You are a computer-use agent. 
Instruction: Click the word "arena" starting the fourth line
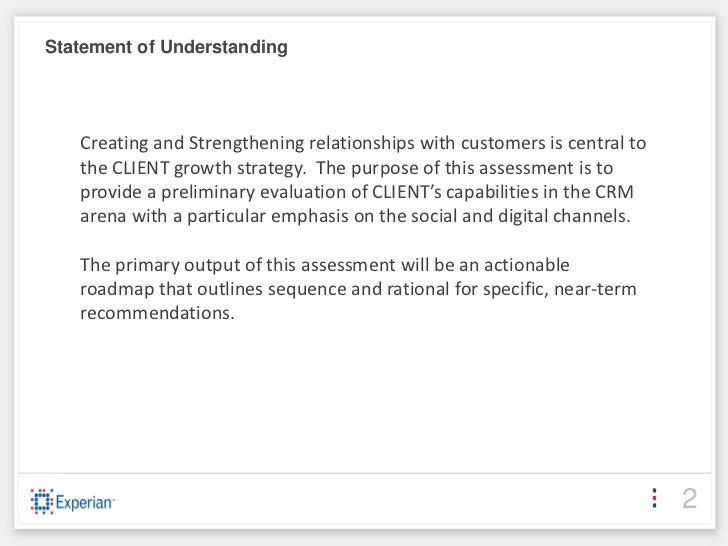coord(103,216)
